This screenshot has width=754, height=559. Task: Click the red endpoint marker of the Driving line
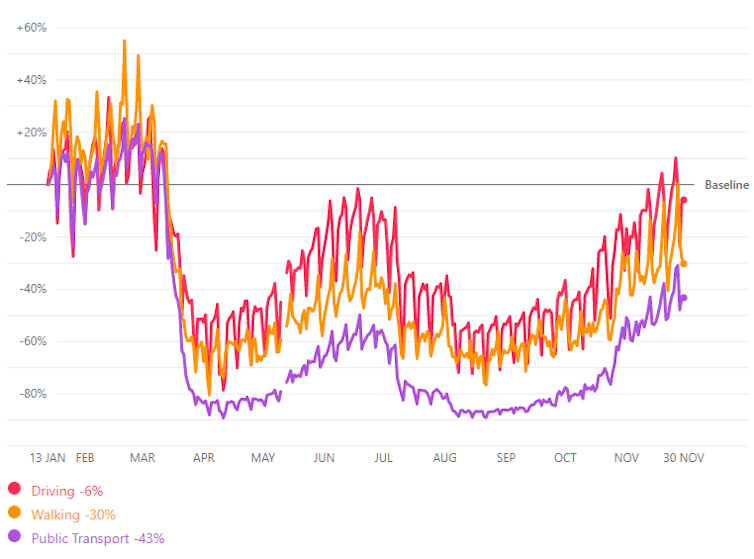(x=684, y=200)
